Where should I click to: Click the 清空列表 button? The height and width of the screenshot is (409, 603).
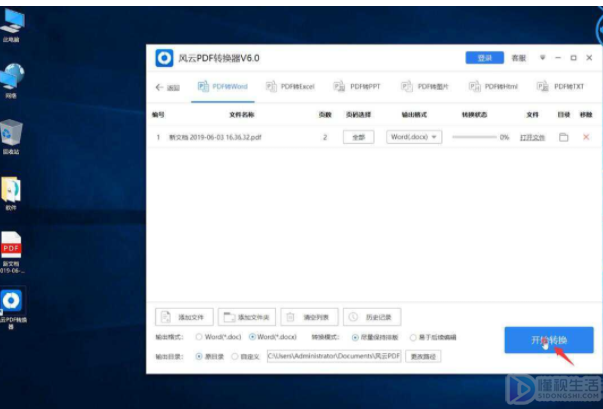point(310,317)
